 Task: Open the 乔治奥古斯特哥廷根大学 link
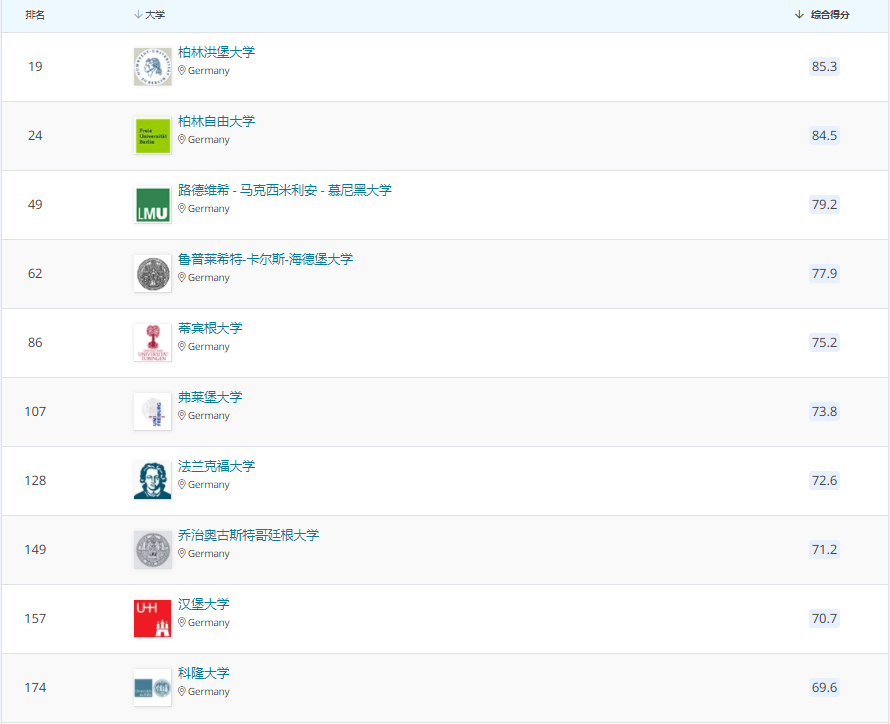point(248,535)
